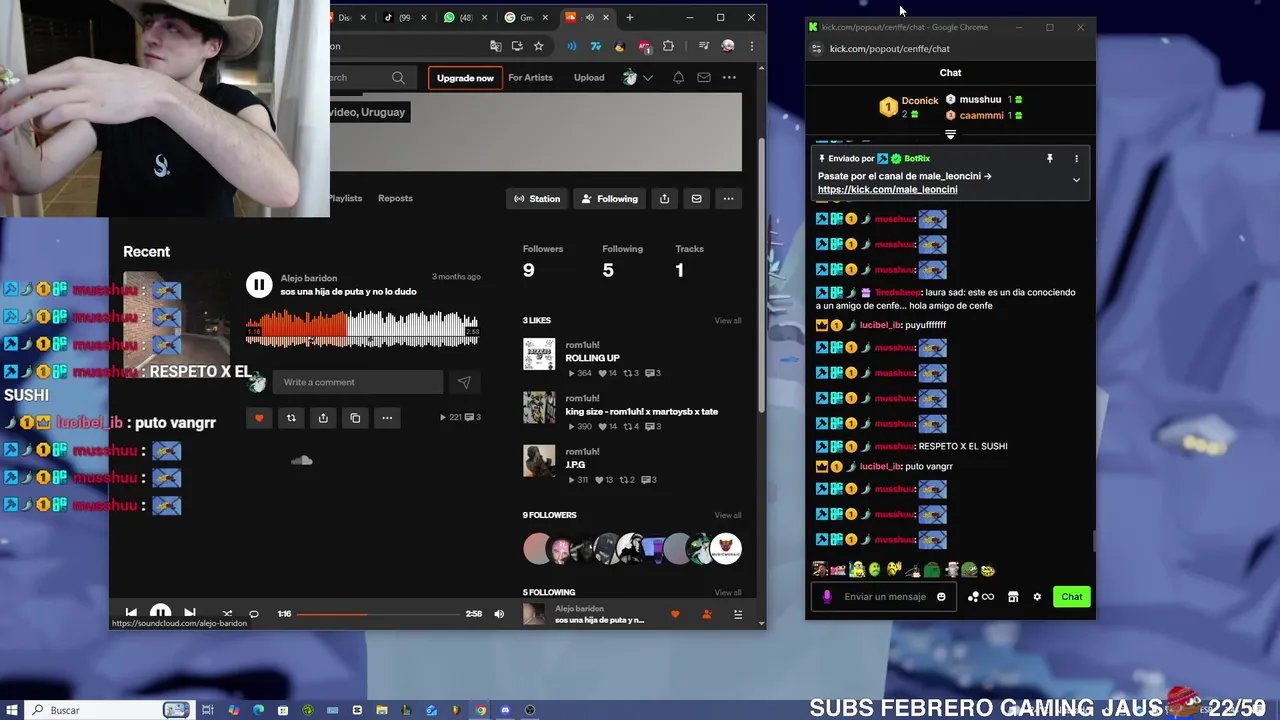This screenshot has height=720, width=1280.
Task: Click the SoundCloud search magnifier icon
Action: click(x=398, y=78)
